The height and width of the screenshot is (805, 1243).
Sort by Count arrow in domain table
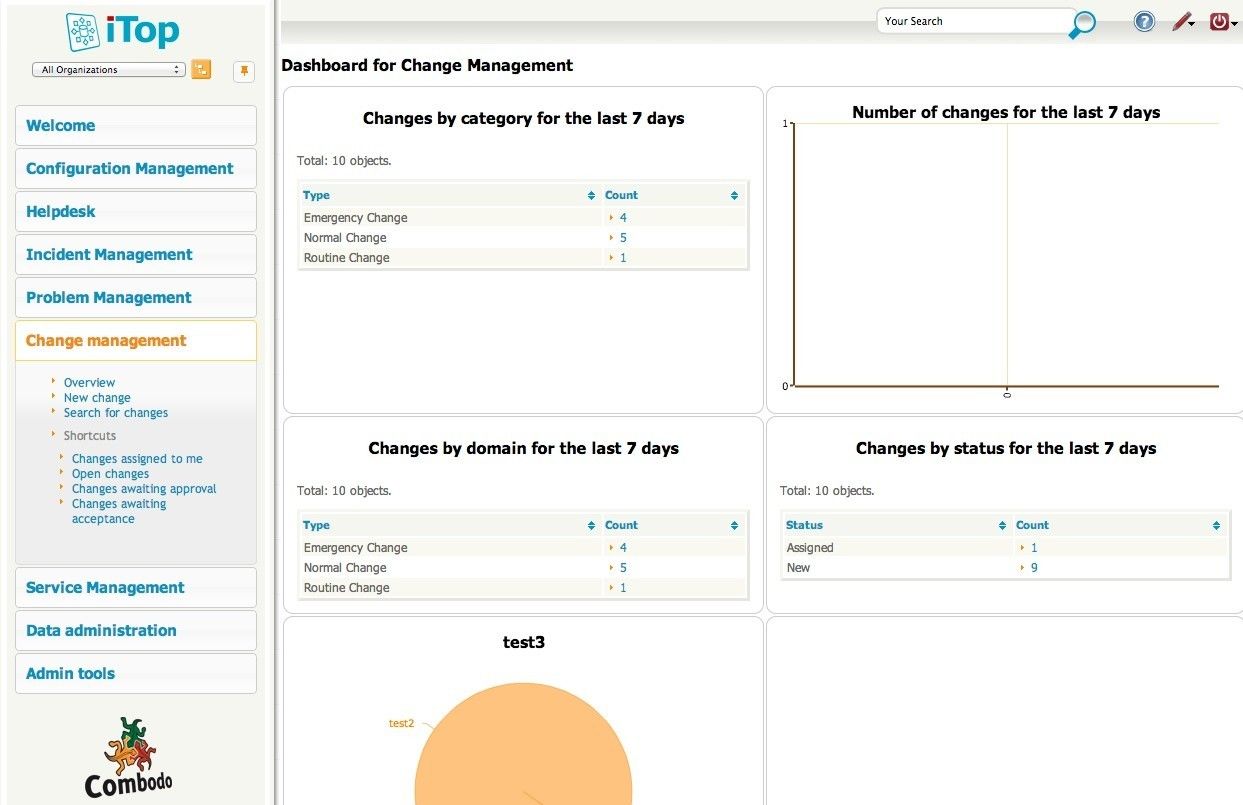coord(734,526)
